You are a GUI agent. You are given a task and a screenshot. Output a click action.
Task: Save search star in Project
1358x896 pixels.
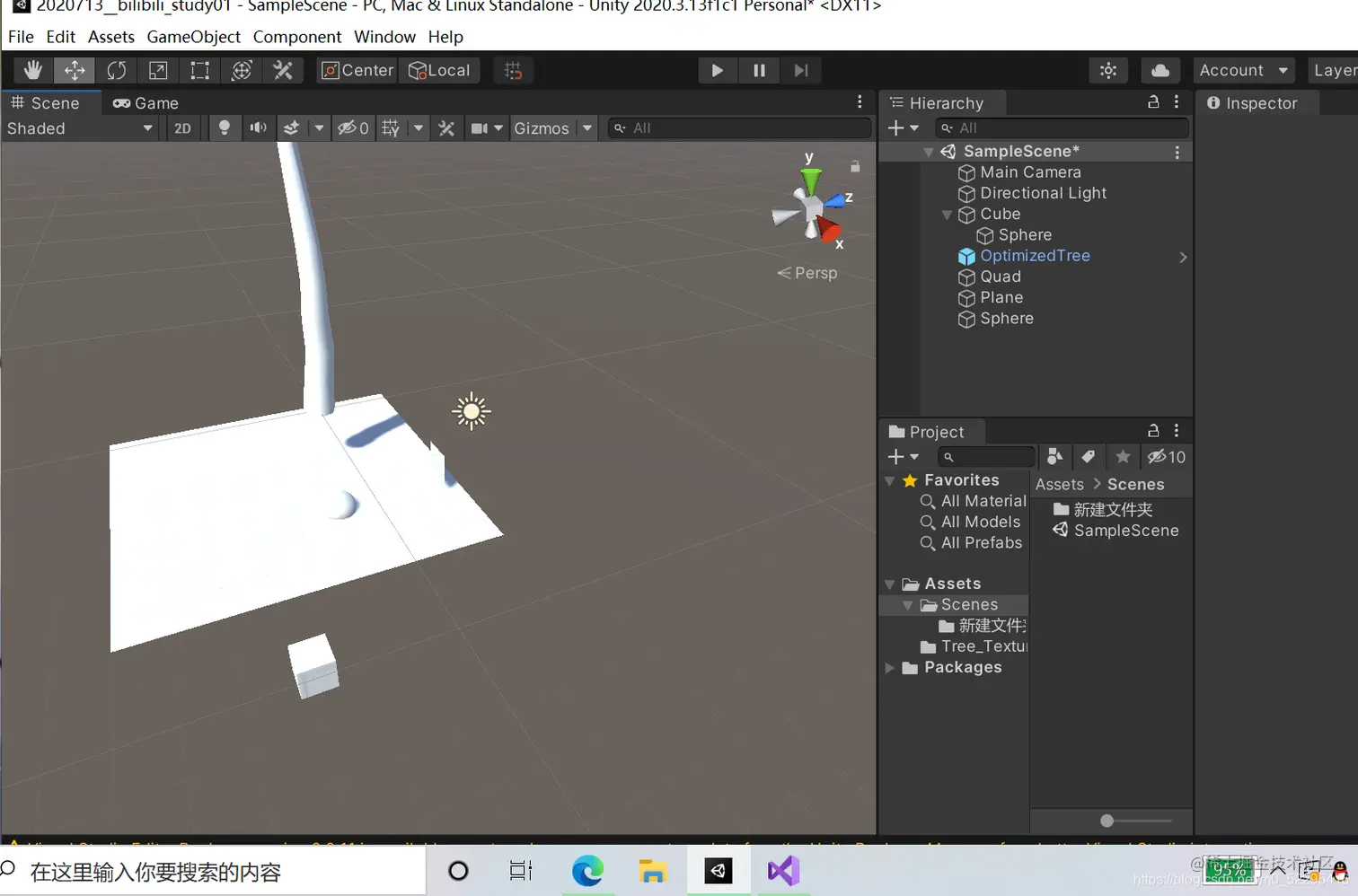(1123, 457)
